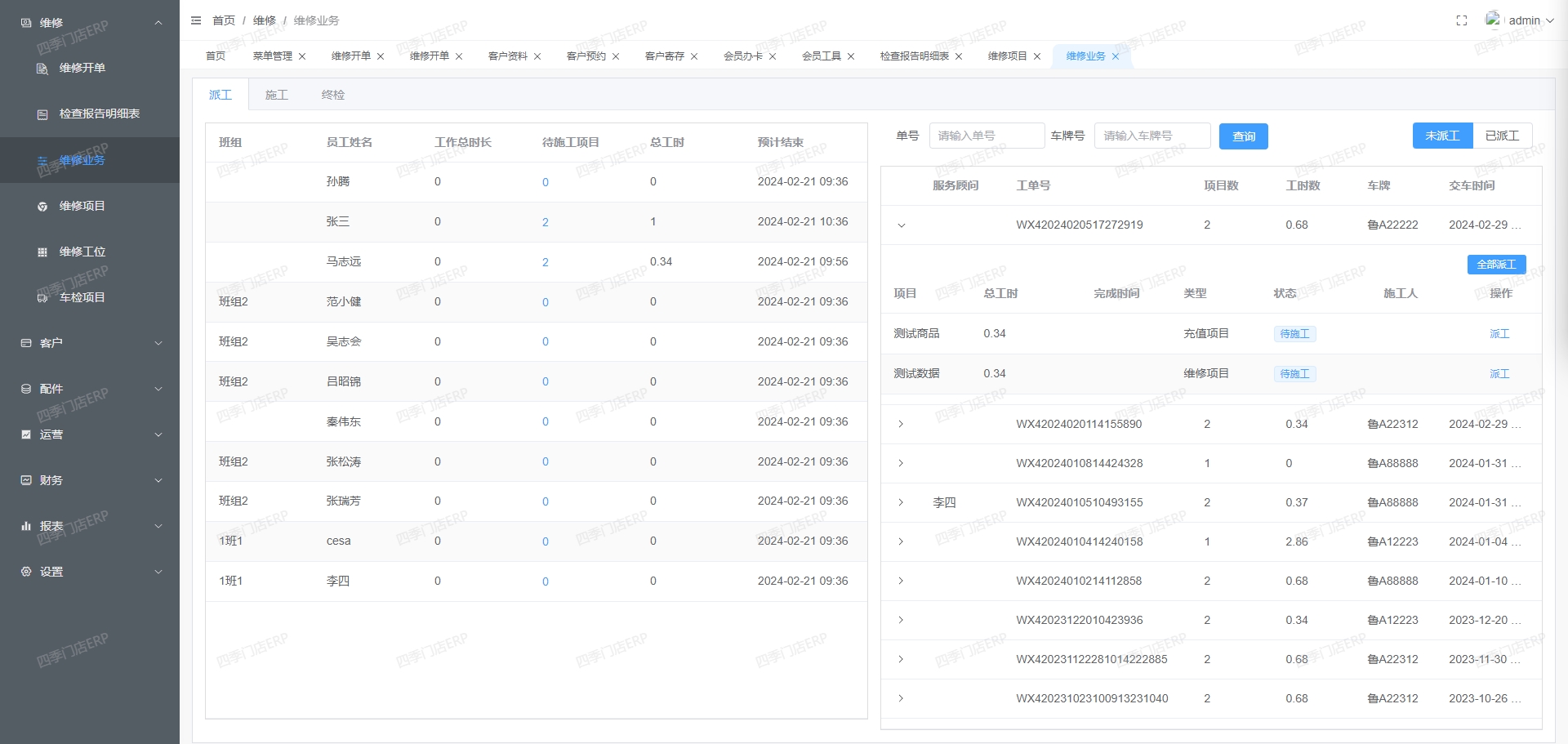Expand work order WX42024010214112858 row
The image size is (1568, 744).
(x=901, y=581)
